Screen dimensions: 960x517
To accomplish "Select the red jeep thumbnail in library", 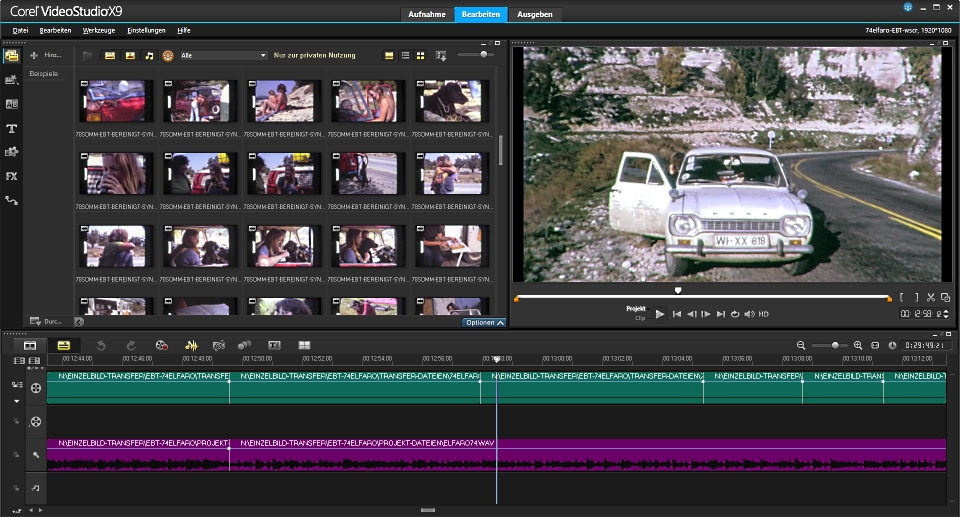I will coord(114,101).
